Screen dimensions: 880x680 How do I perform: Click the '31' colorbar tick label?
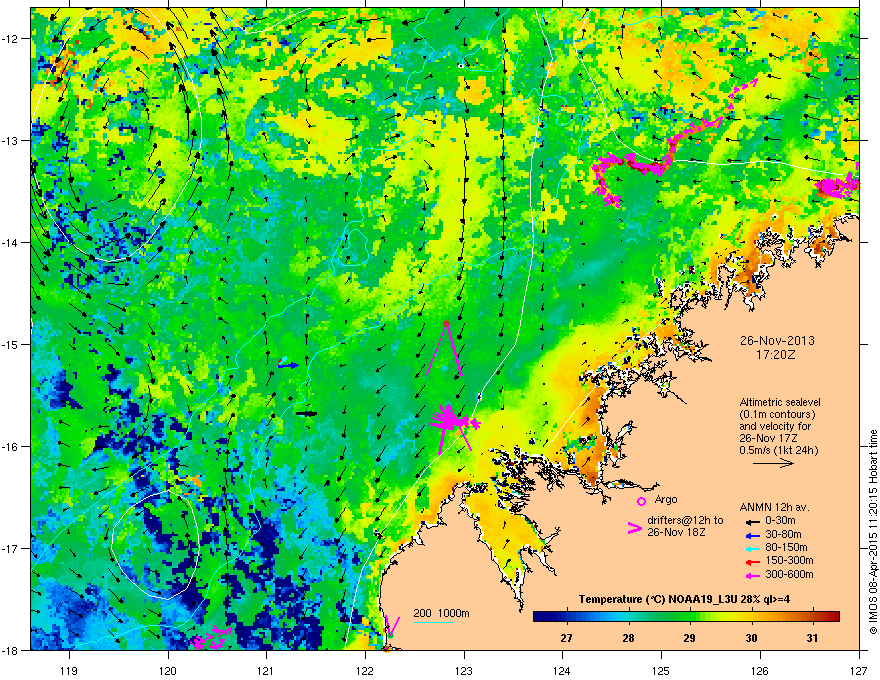(812, 638)
